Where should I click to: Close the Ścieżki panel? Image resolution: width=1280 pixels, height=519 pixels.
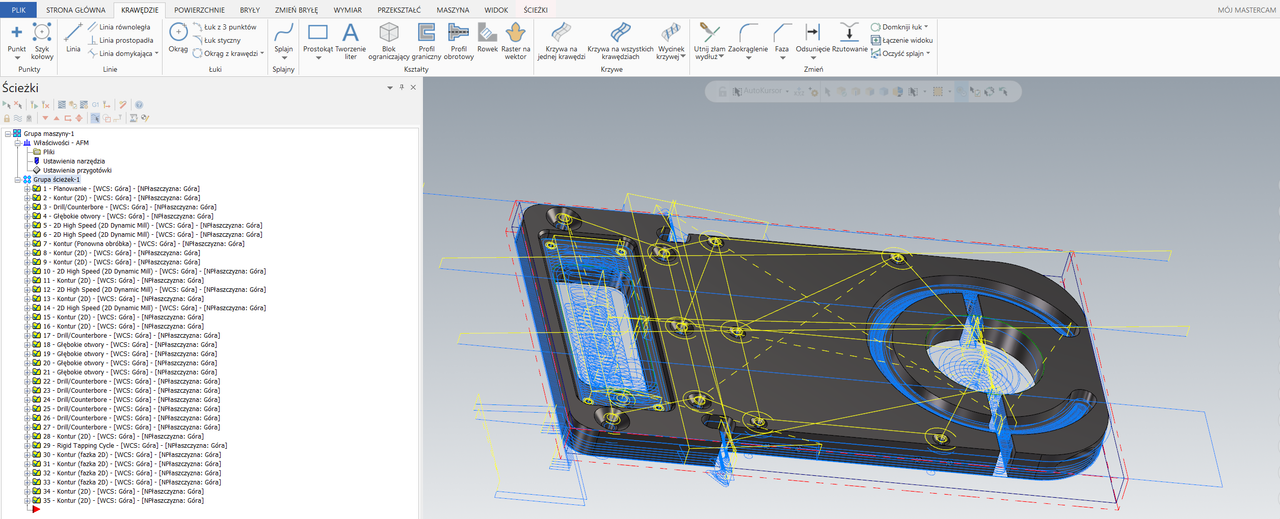point(412,88)
